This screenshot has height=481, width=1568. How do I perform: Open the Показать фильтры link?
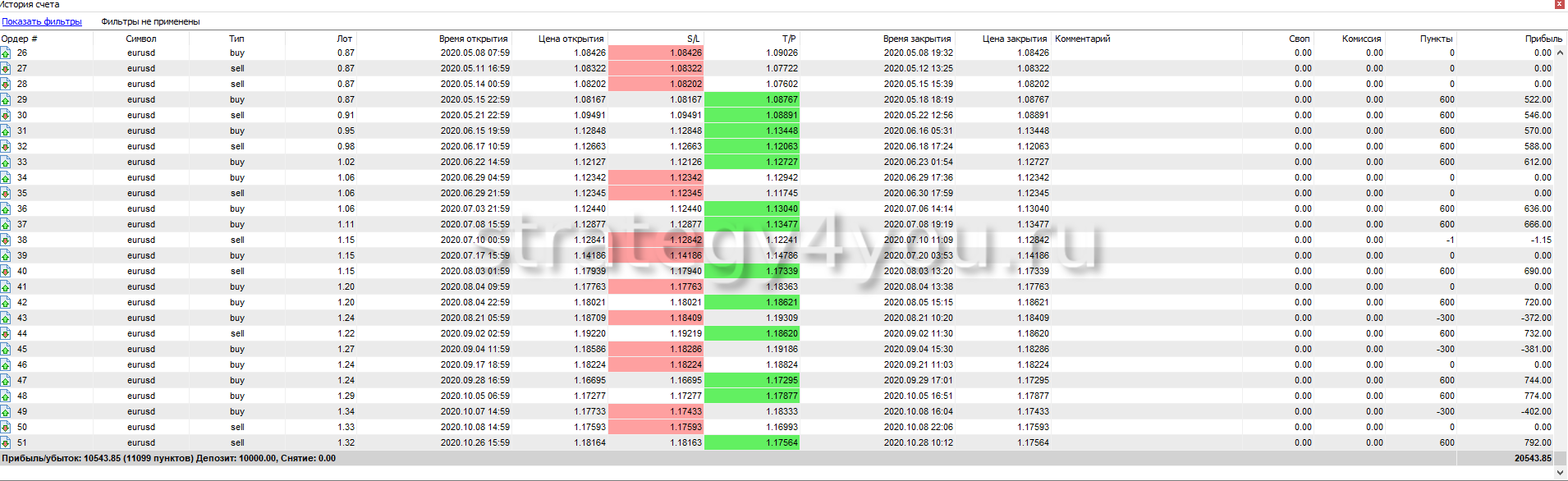[42, 22]
